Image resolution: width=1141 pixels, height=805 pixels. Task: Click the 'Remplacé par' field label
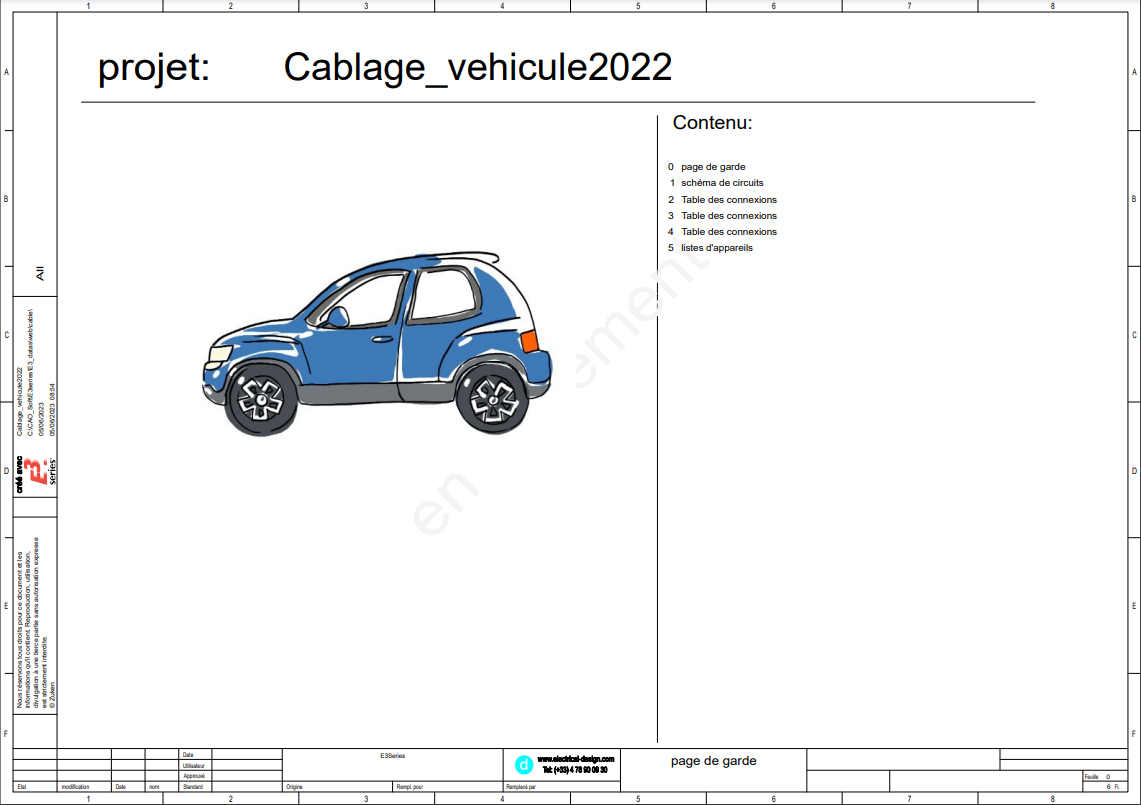521,787
